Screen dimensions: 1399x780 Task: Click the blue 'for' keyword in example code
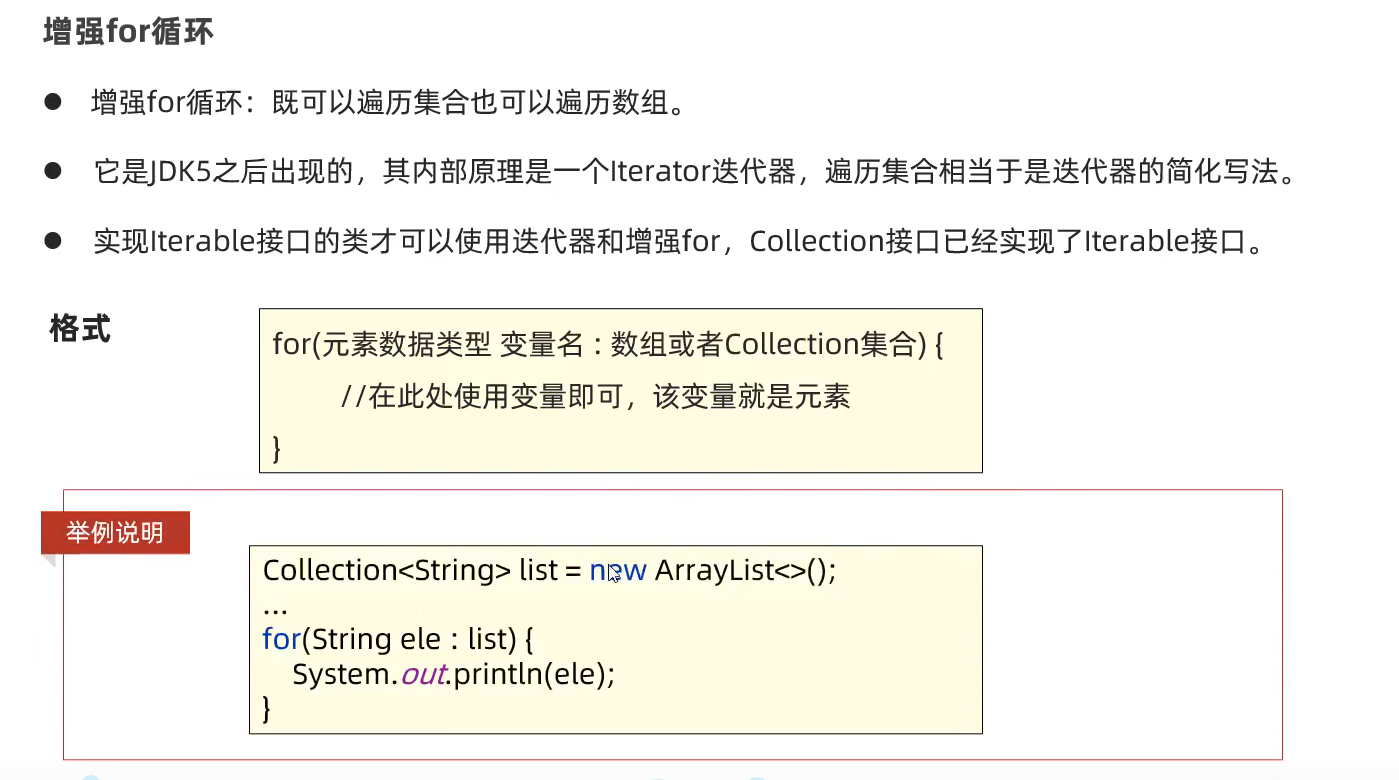click(x=282, y=639)
